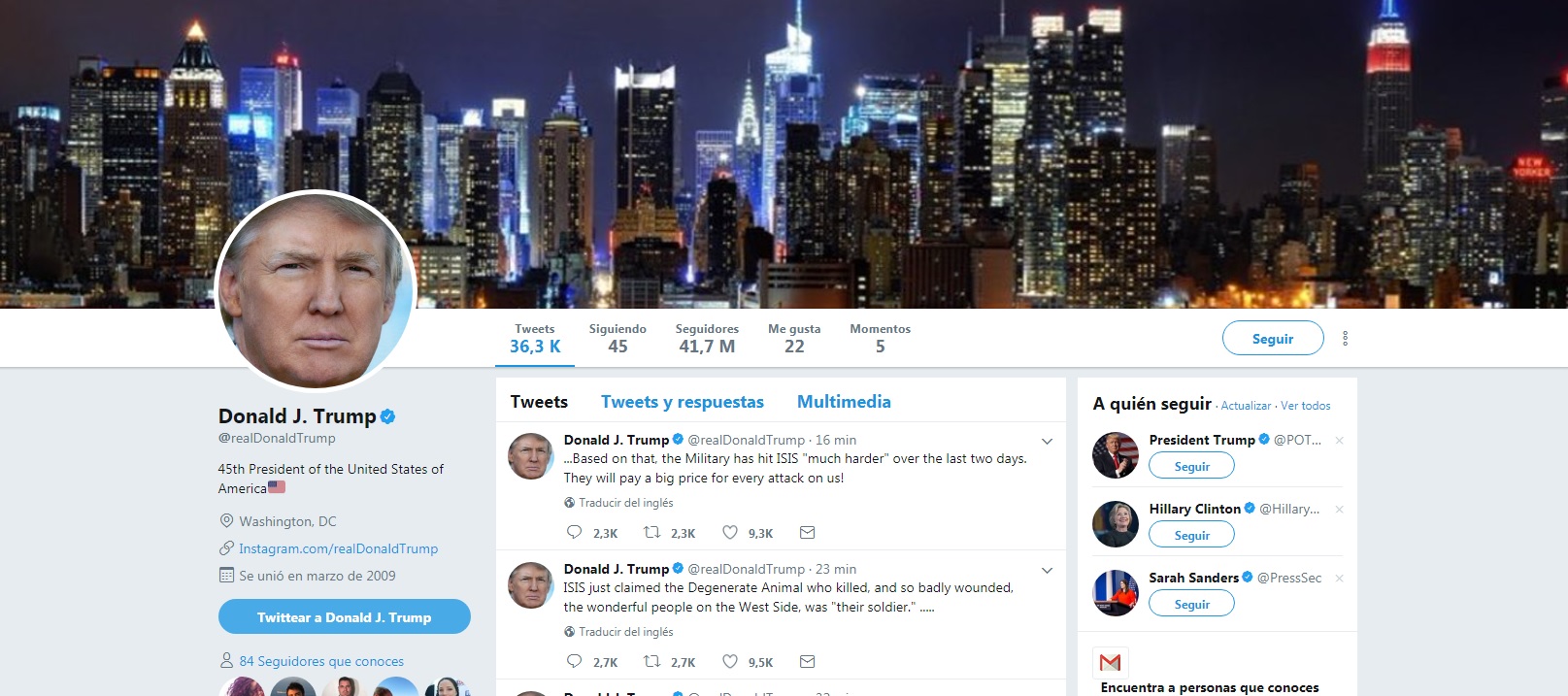Retweet the 23 min tweet

pyautogui.click(x=652, y=661)
